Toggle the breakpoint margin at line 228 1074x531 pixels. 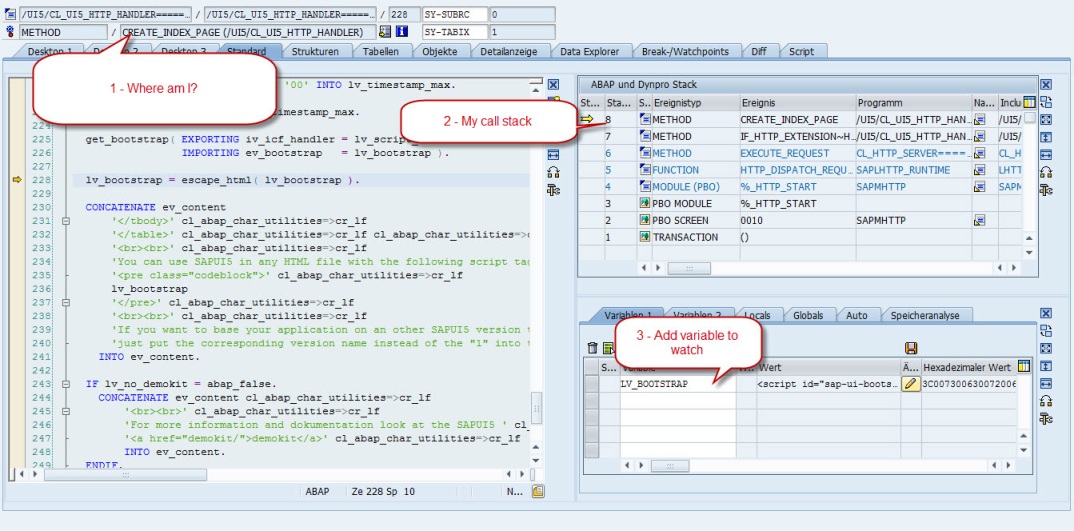tap(16, 180)
